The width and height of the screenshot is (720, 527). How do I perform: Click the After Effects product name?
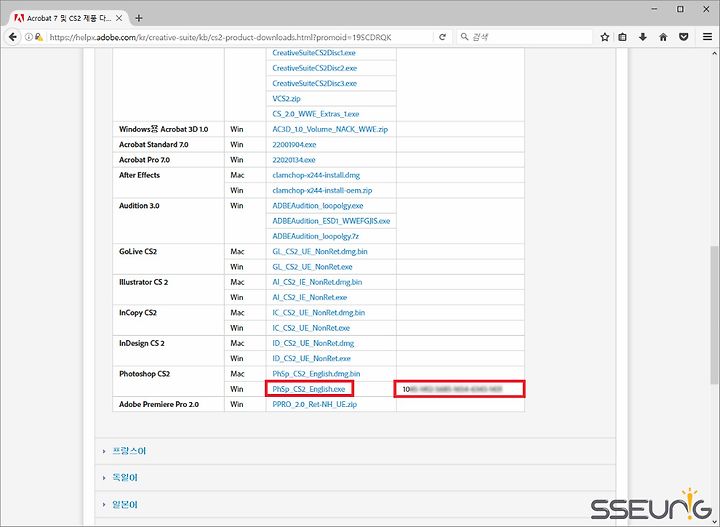[139, 175]
